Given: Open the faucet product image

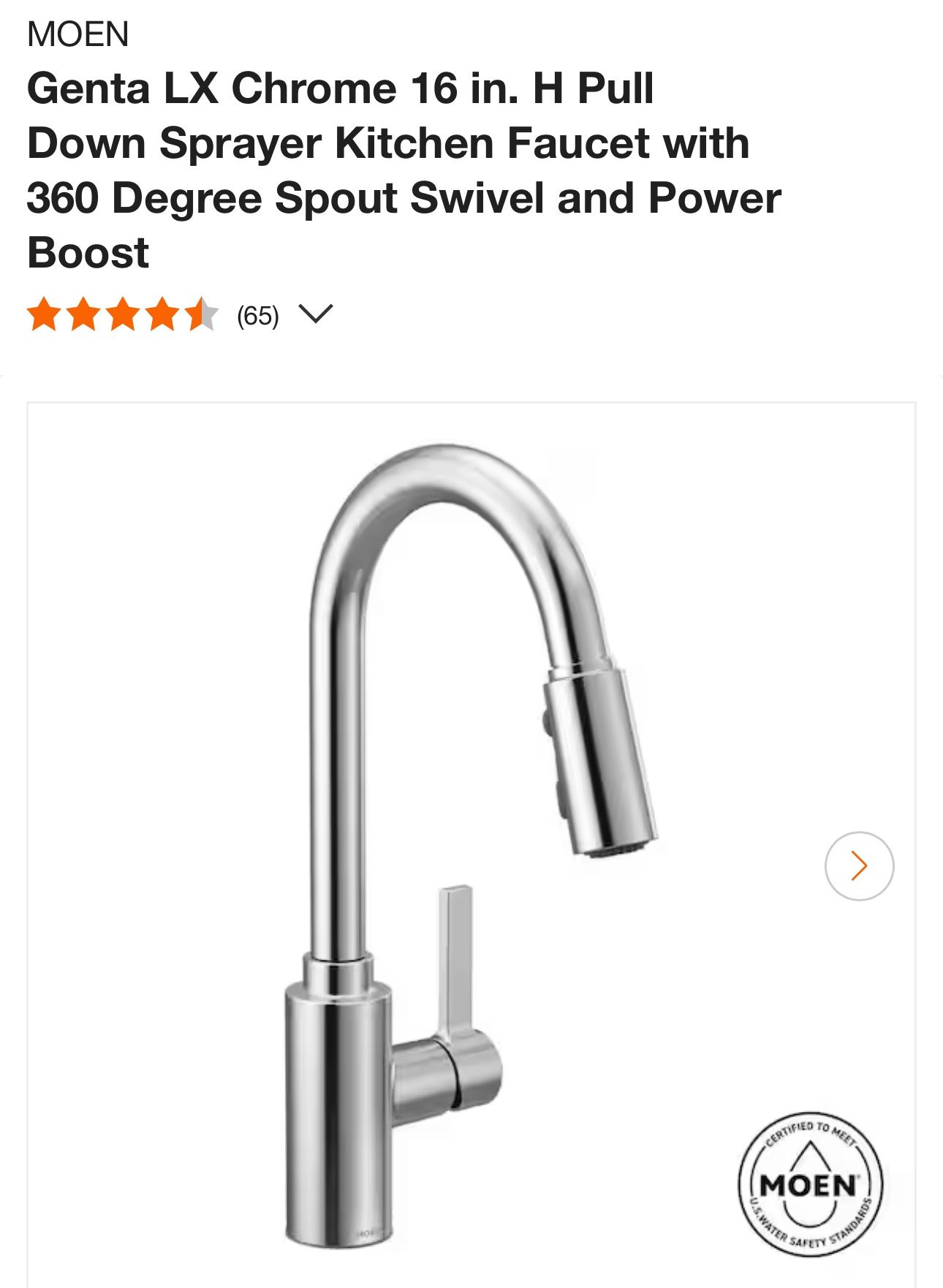Looking at the screenshot, I should [x=471, y=844].
